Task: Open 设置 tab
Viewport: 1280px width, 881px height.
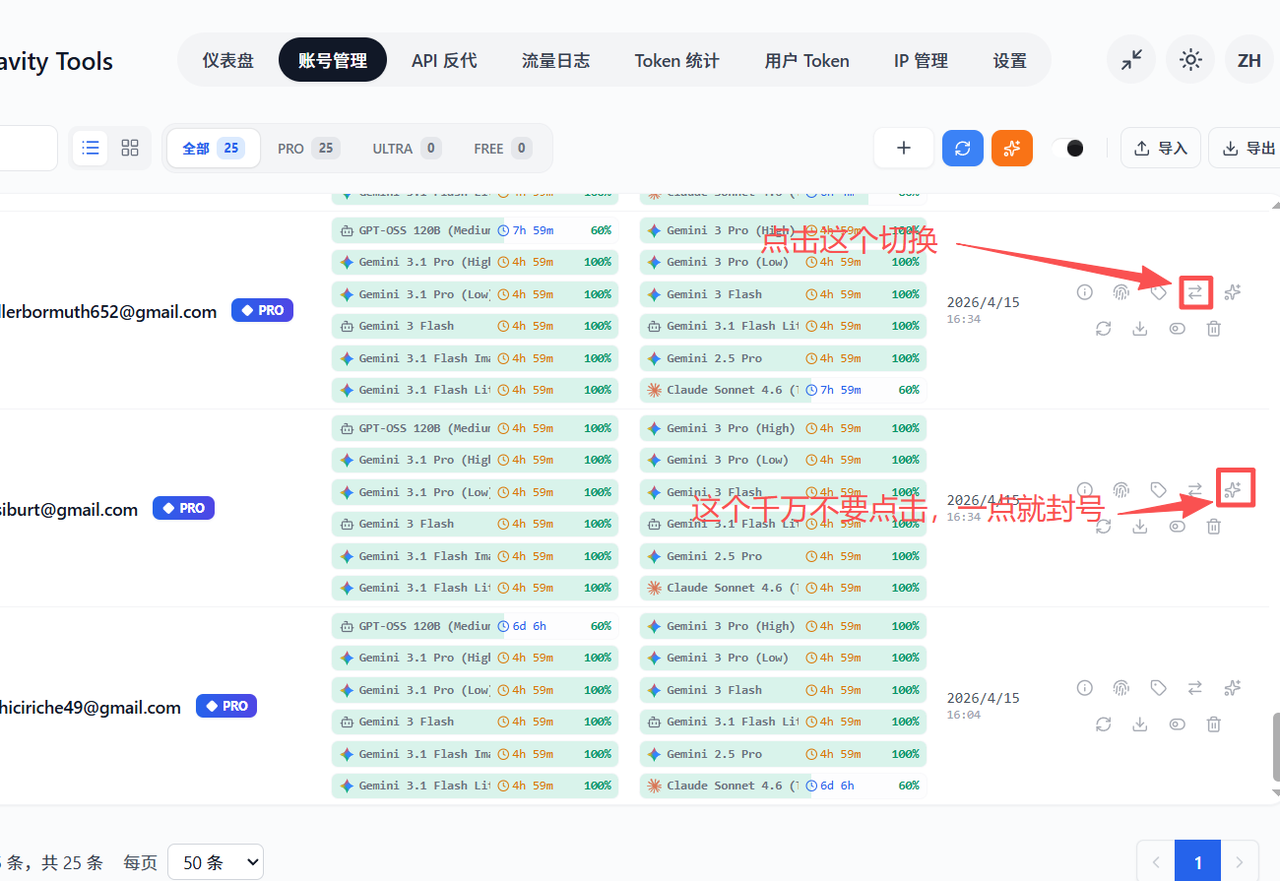Action: pyautogui.click(x=1010, y=60)
